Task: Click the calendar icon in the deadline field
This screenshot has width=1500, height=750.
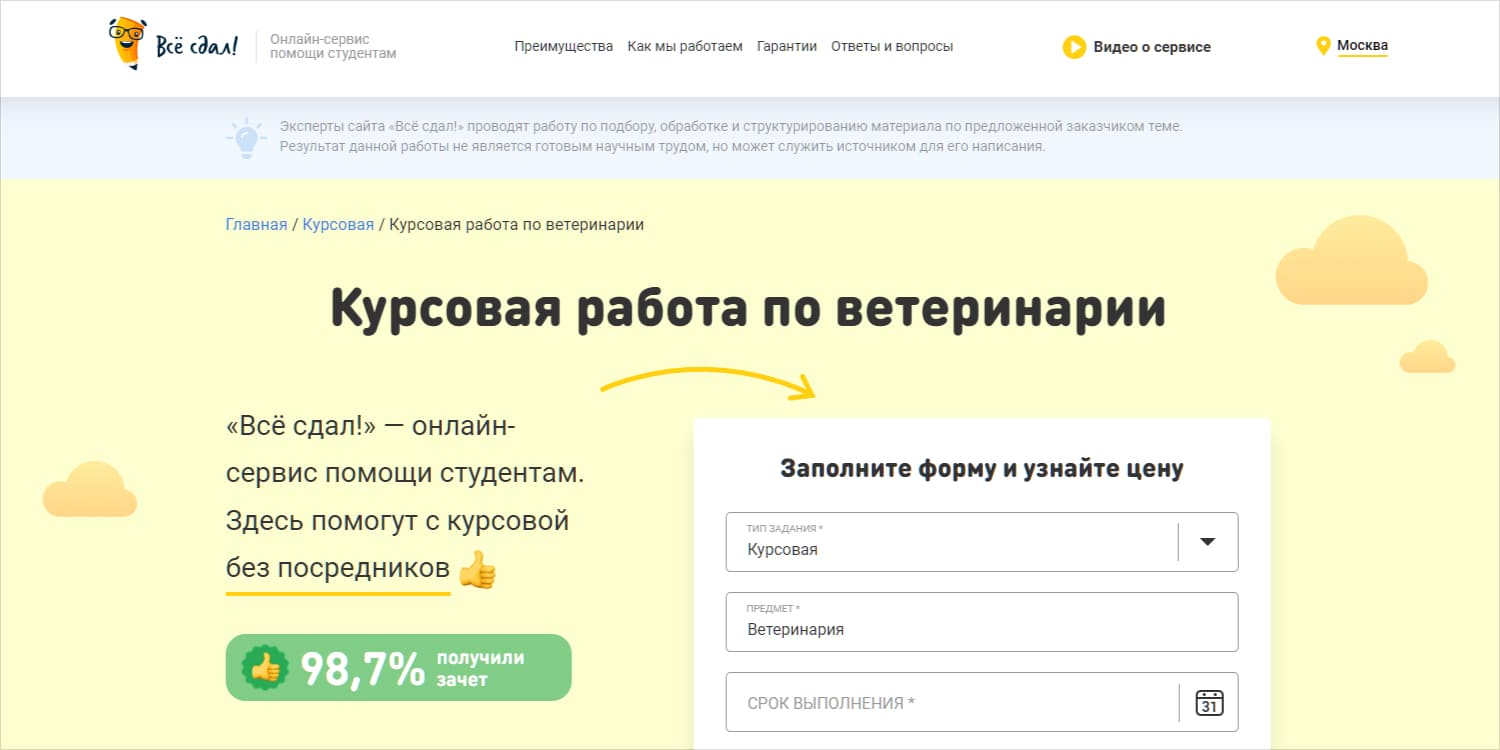Action: pos(1210,703)
